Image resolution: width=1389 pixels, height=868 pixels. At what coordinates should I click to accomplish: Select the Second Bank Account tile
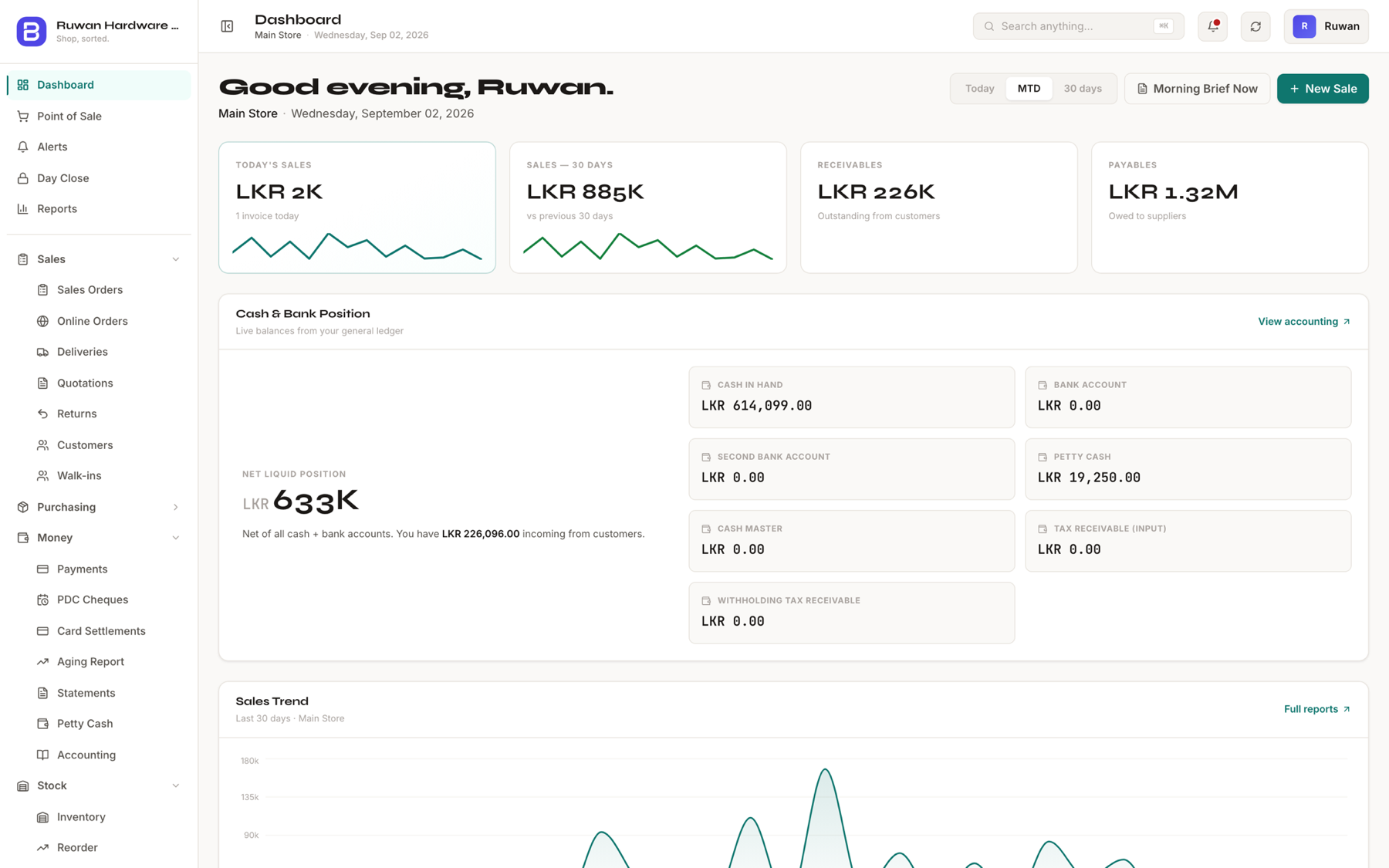tap(852, 469)
